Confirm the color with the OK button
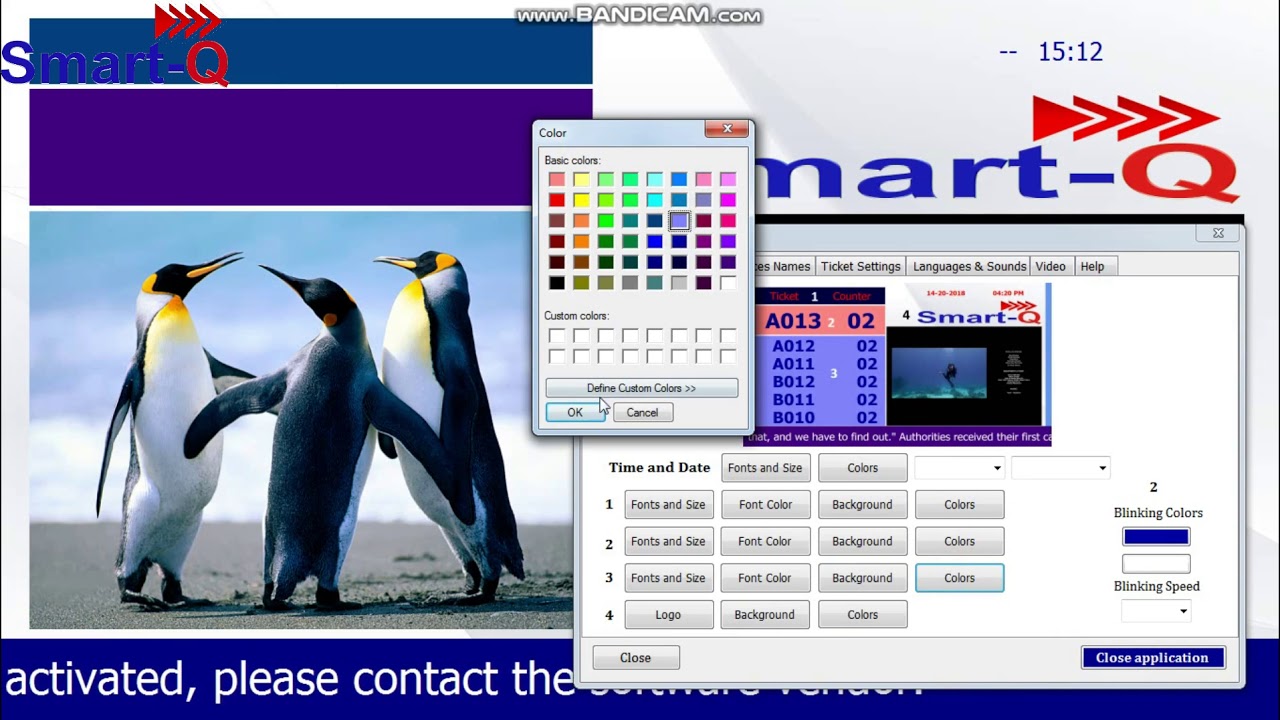 coord(575,412)
